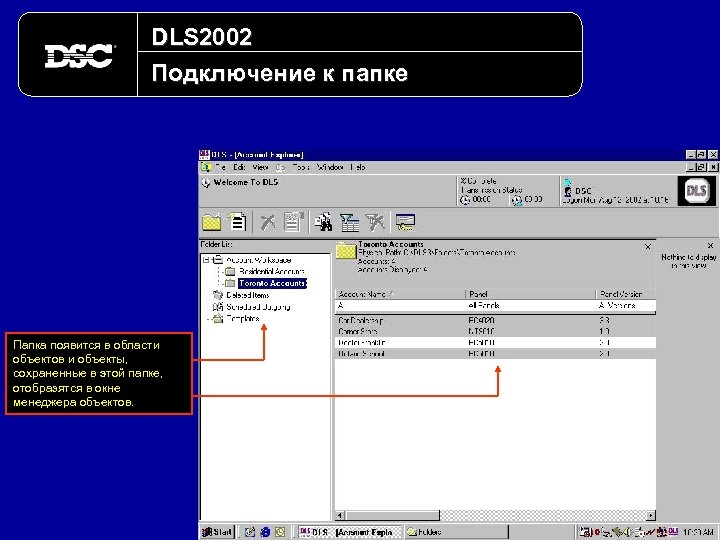The width and height of the screenshot is (720, 540).
Task: Click the account name filter field showing A
Action: [400, 305]
